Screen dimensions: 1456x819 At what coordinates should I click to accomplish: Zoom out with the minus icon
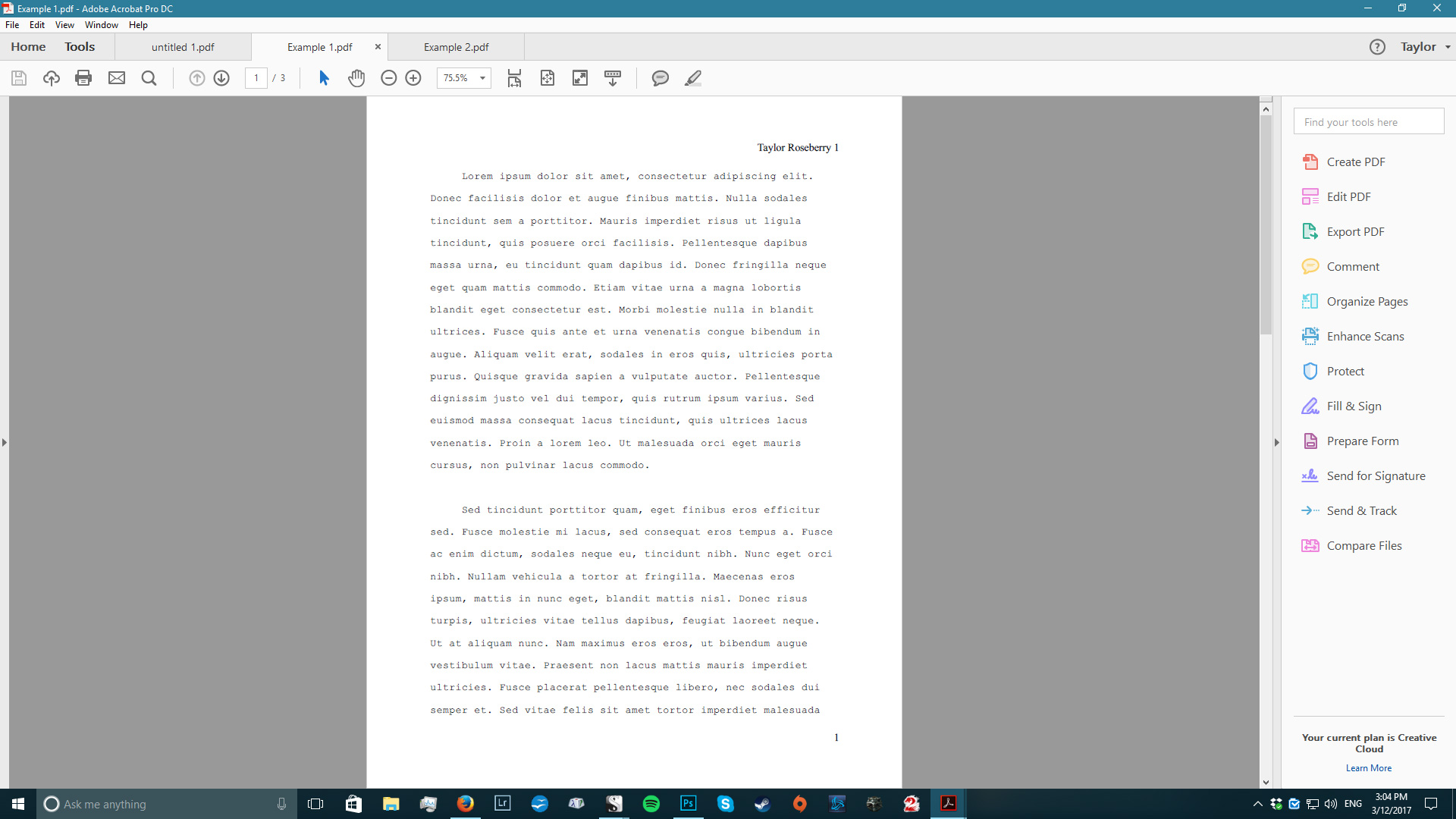point(388,78)
